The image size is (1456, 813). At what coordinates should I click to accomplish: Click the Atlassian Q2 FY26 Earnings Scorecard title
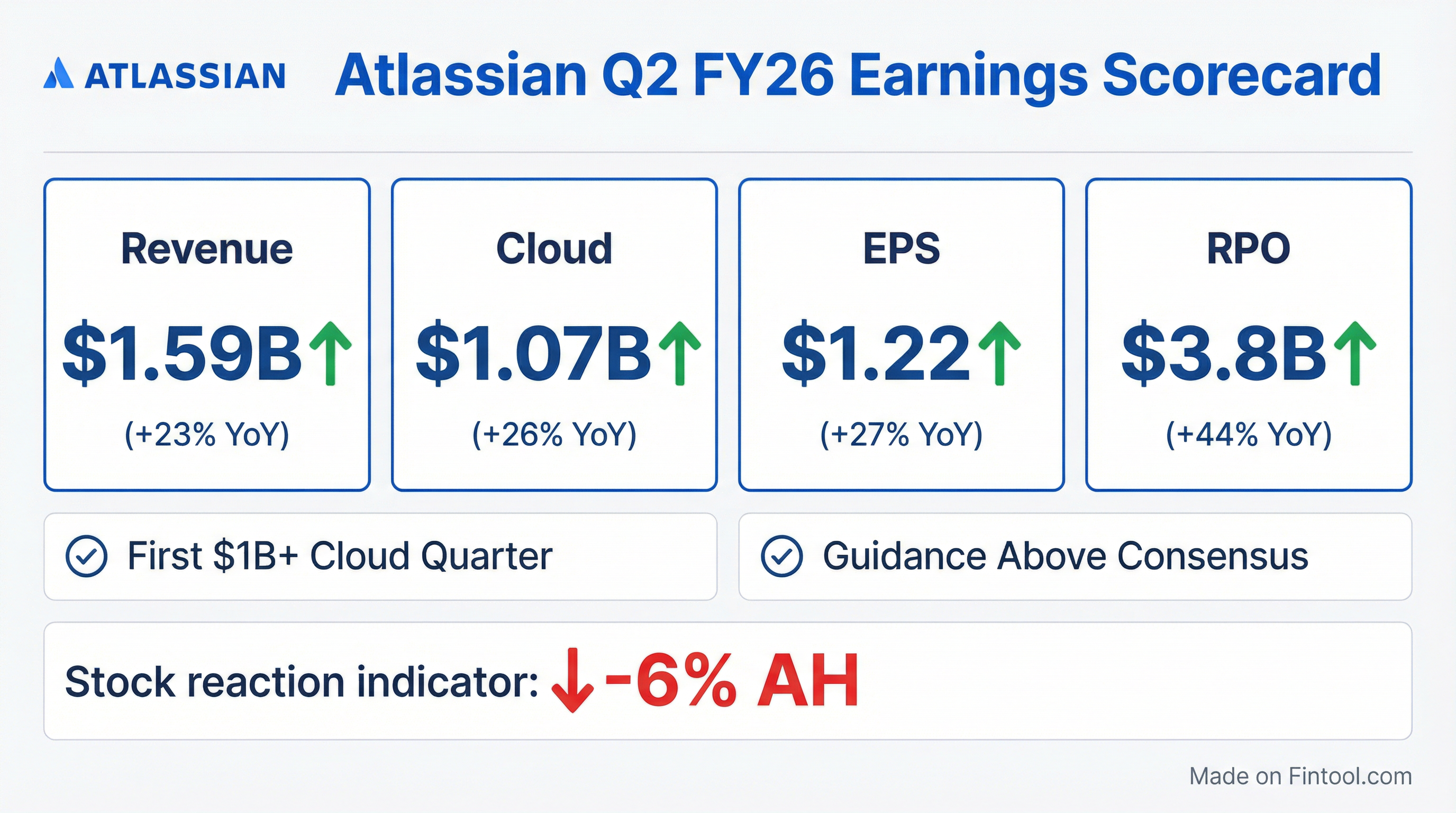click(x=858, y=76)
